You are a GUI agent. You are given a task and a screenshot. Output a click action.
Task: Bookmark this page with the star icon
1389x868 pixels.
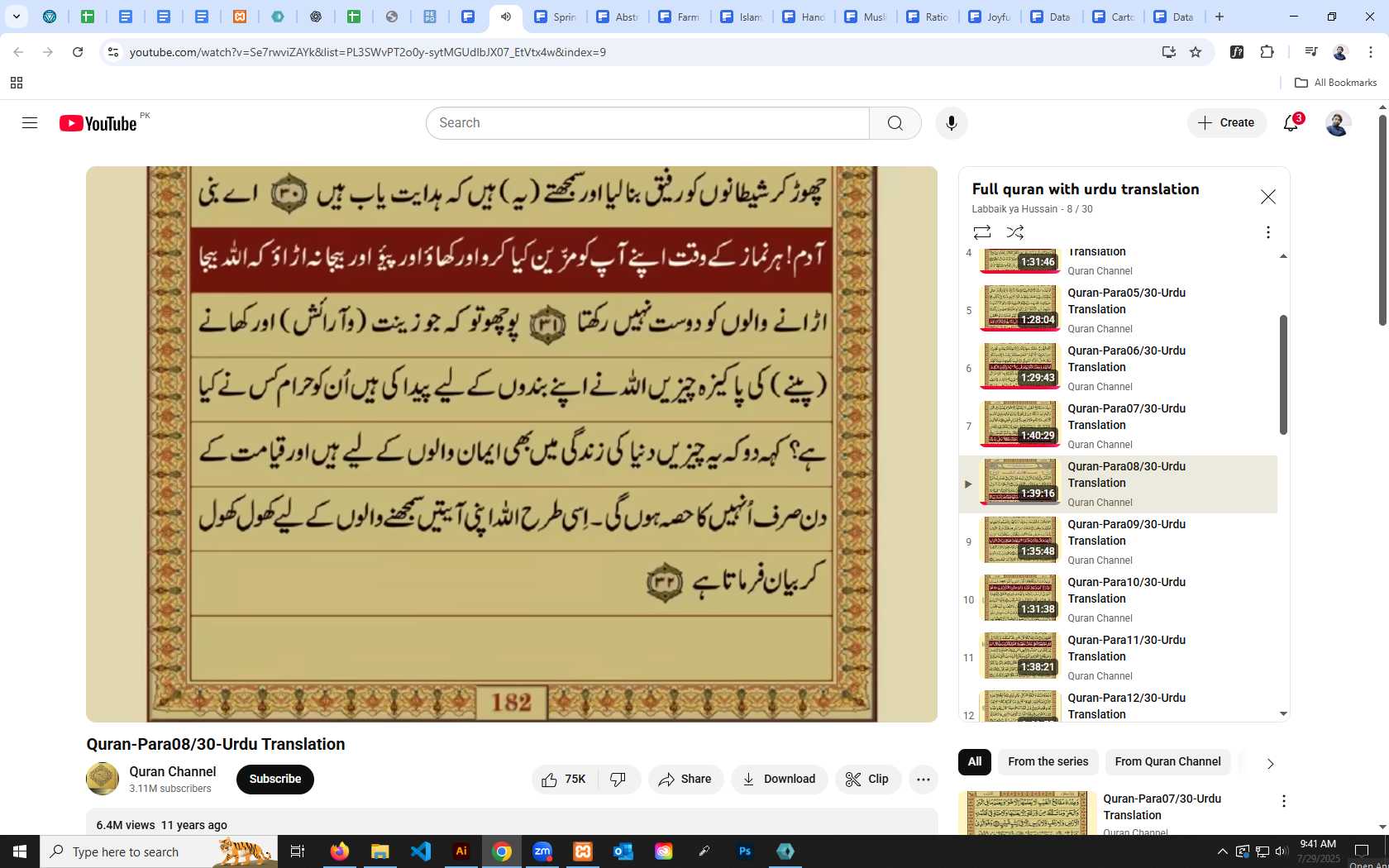click(x=1196, y=52)
